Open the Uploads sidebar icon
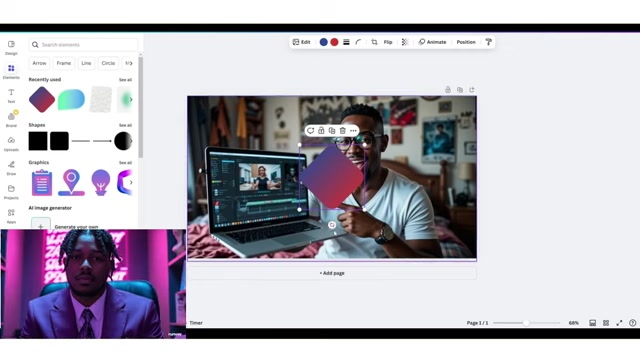The width and height of the screenshot is (640, 360). 11,144
